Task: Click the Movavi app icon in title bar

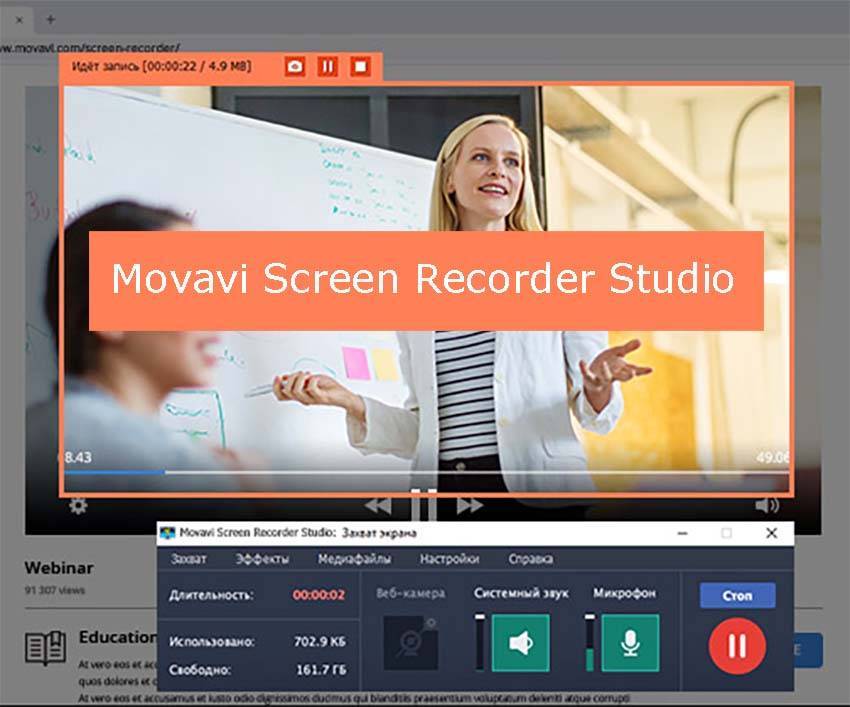Action: pyautogui.click(x=168, y=533)
